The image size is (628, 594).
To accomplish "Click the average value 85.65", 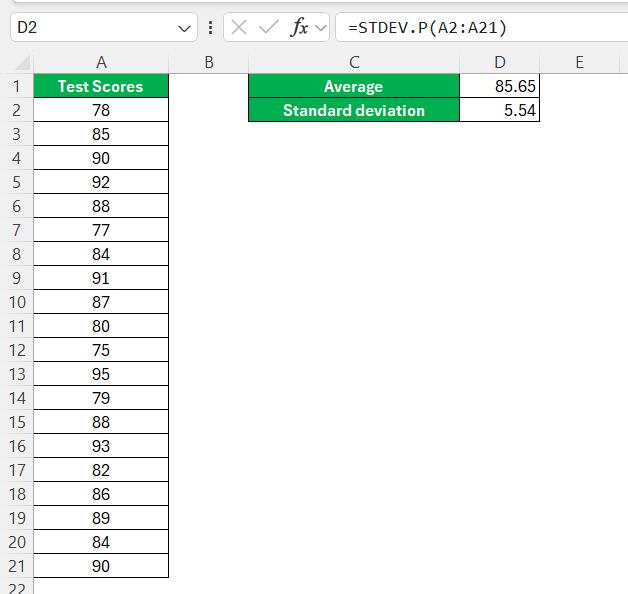I will (x=499, y=86).
